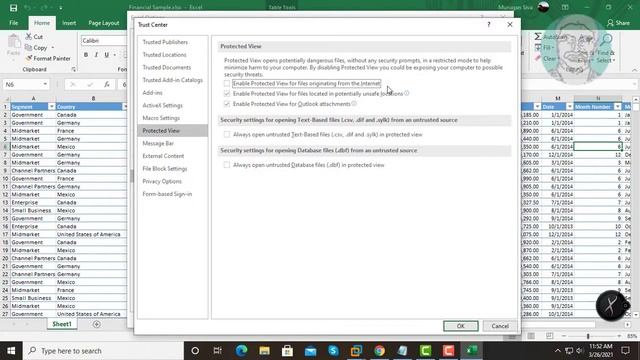Uncheck Protected View for Outlook attachments
Image resolution: width=640 pixels, height=360 pixels.
click(227, 104)
